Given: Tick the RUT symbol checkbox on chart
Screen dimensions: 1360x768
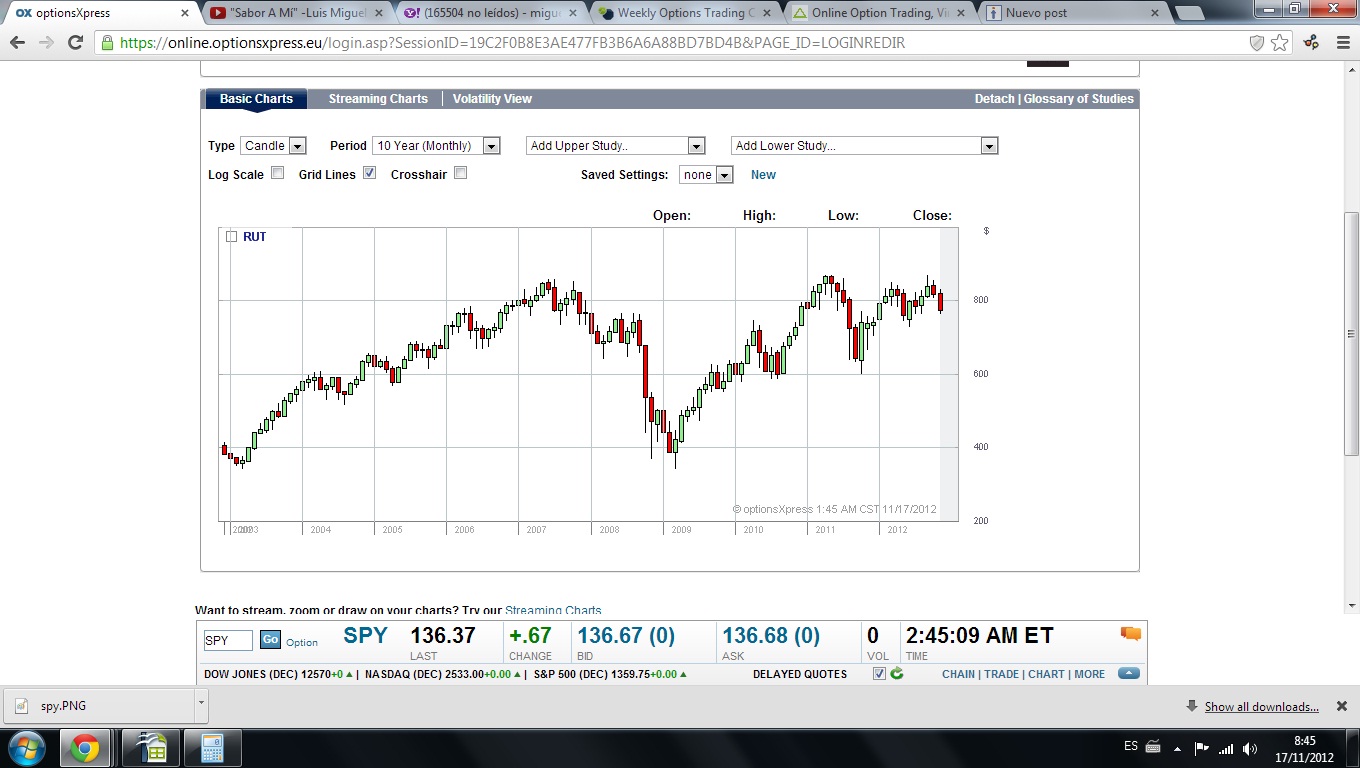Looking at the screenshot, I should (x=231, y=237).
